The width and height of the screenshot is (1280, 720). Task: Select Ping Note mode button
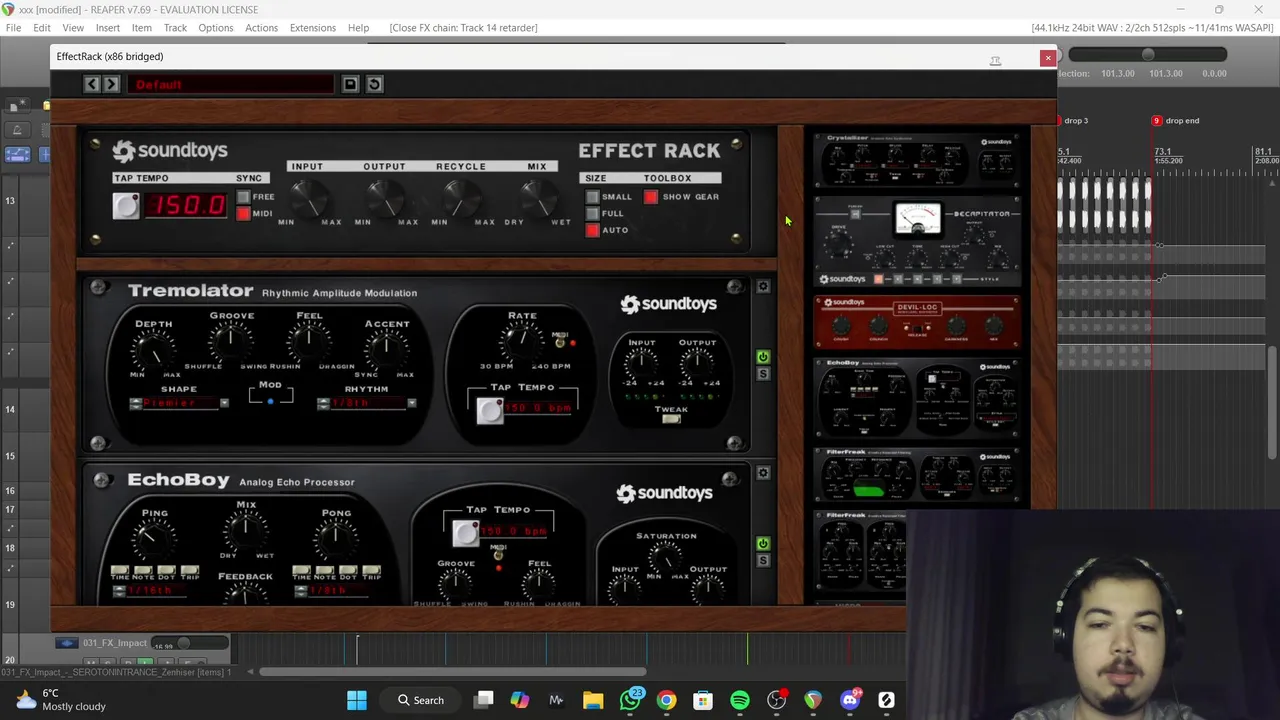143,569
